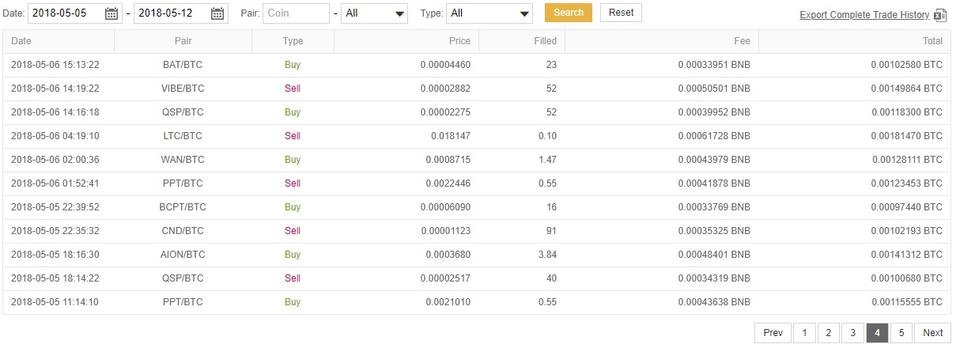This screenshot has height=363, width=960.
Task: Select the LTC/BTC pair cell
Action: tap(182, 136)
